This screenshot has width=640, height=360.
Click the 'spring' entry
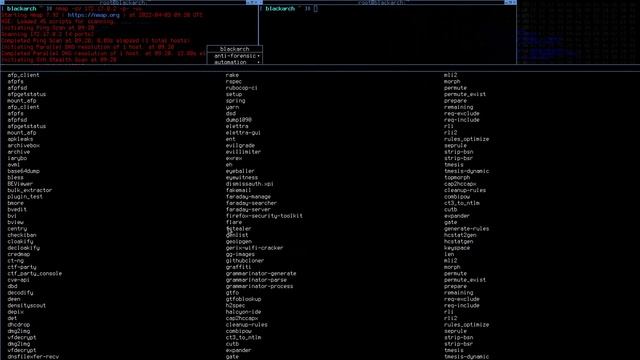pos(236,101)
